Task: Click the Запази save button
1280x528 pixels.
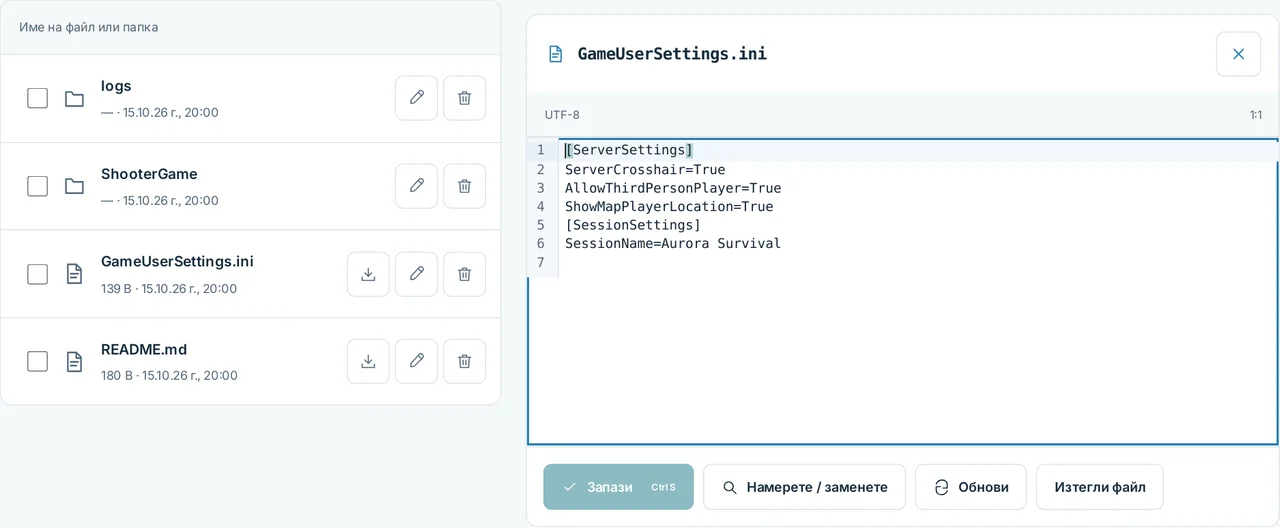Action: point(618,487)
